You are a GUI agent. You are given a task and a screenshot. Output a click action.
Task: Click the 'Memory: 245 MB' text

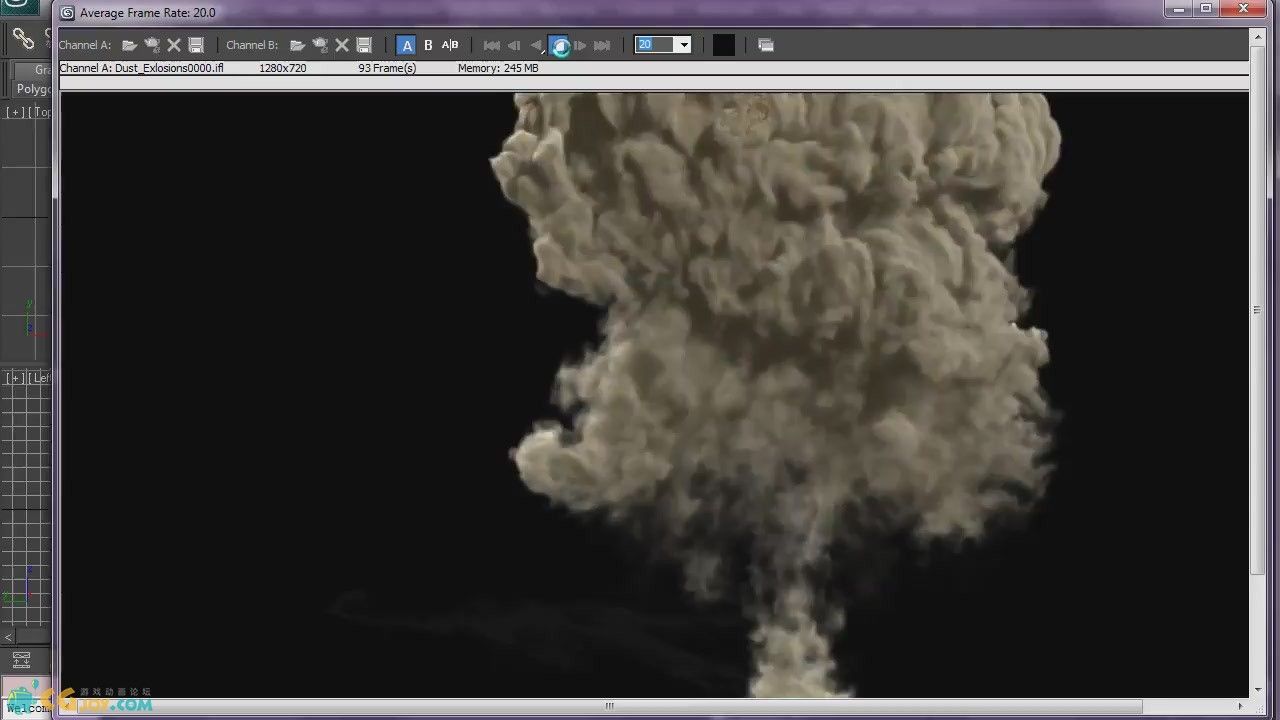[498, 68]
